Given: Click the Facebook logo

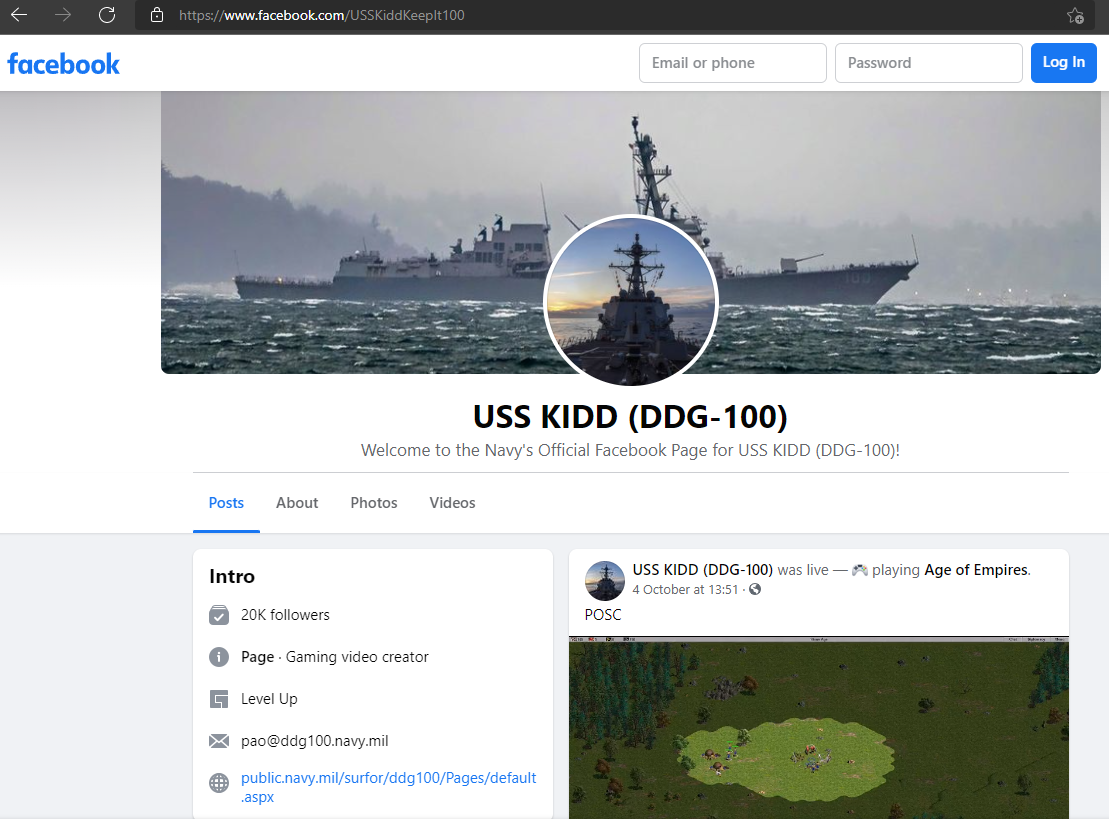Looking at the screenshot, I should [63, 64].
